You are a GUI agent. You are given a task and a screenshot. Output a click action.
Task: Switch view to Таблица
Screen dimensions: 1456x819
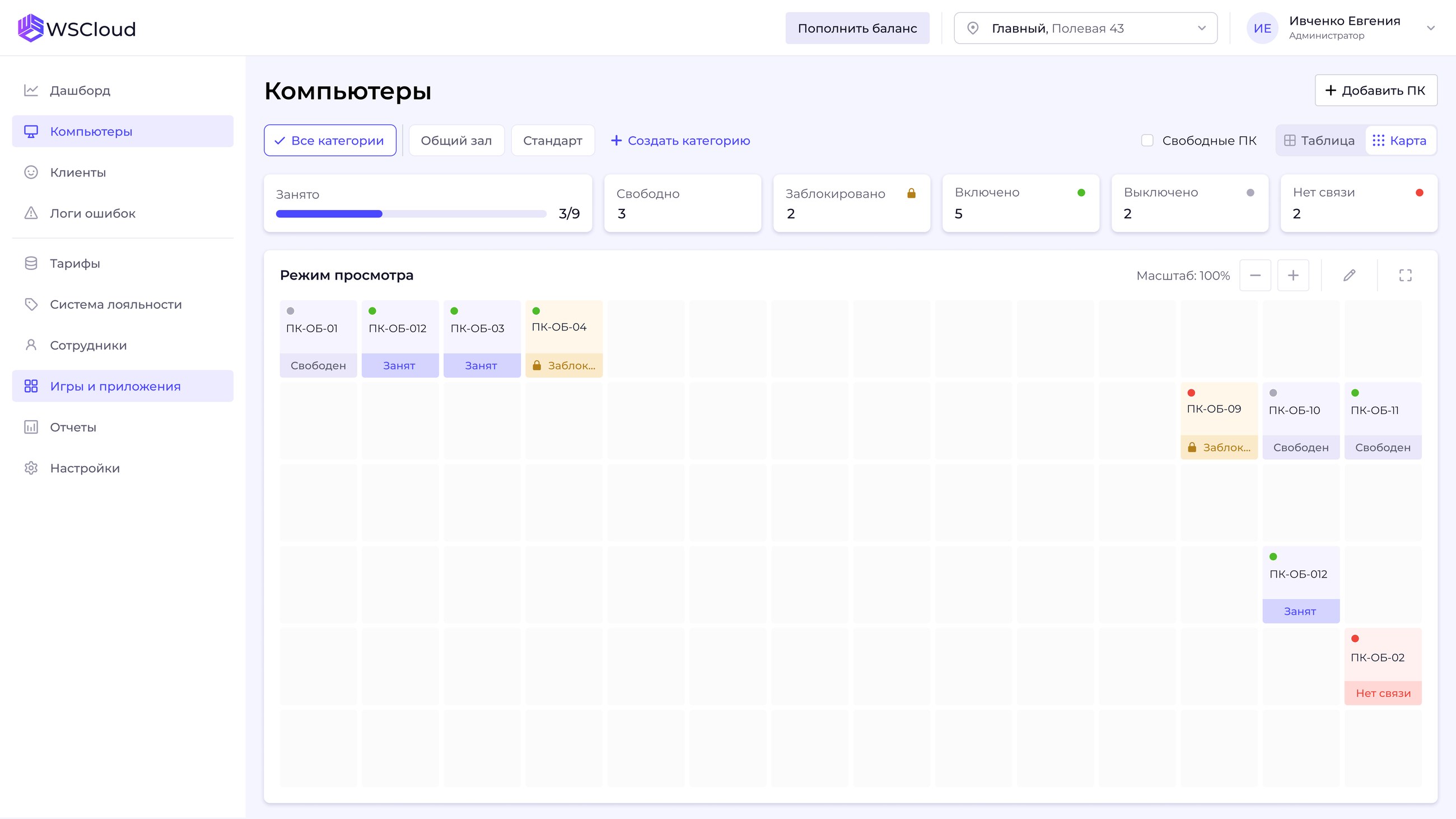coord(1320,140)
